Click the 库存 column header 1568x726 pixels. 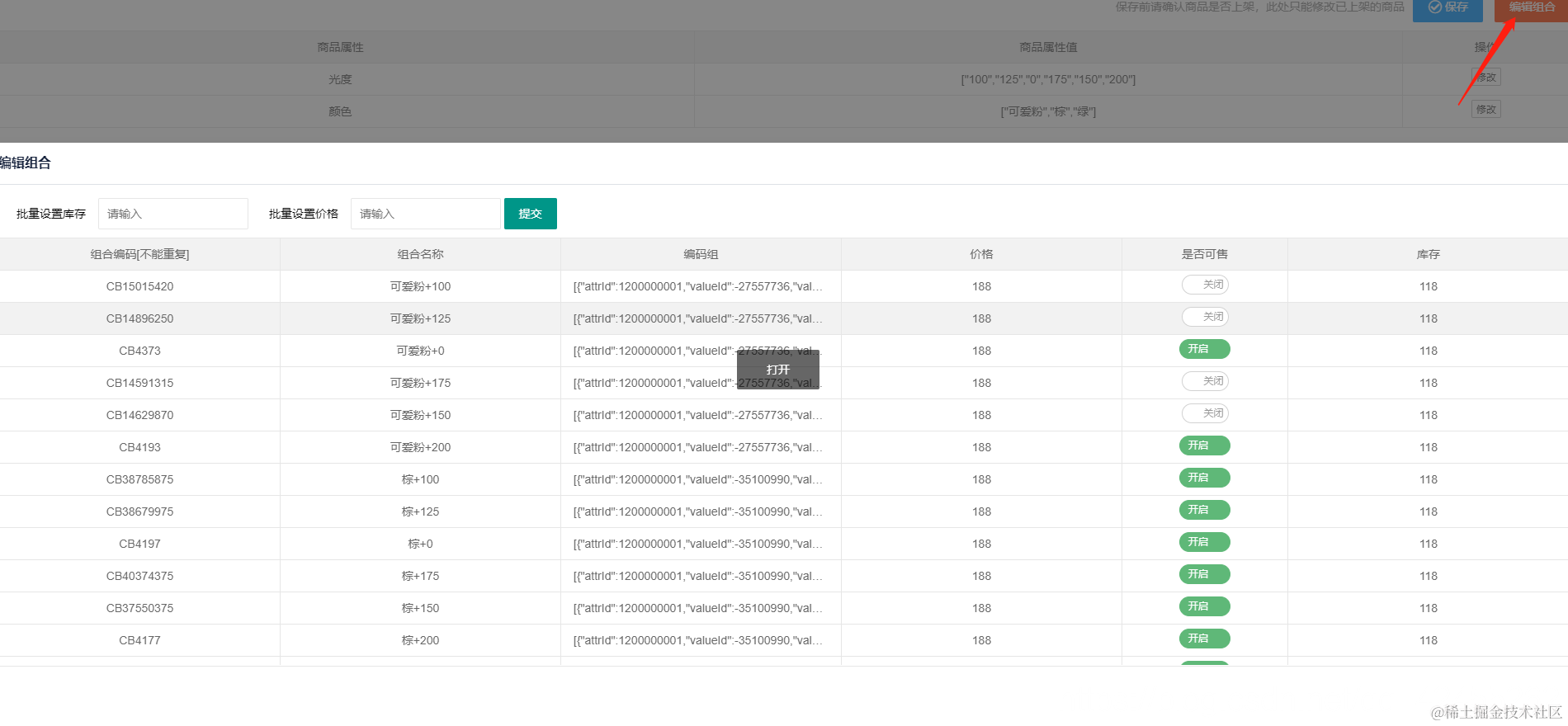1429,254
